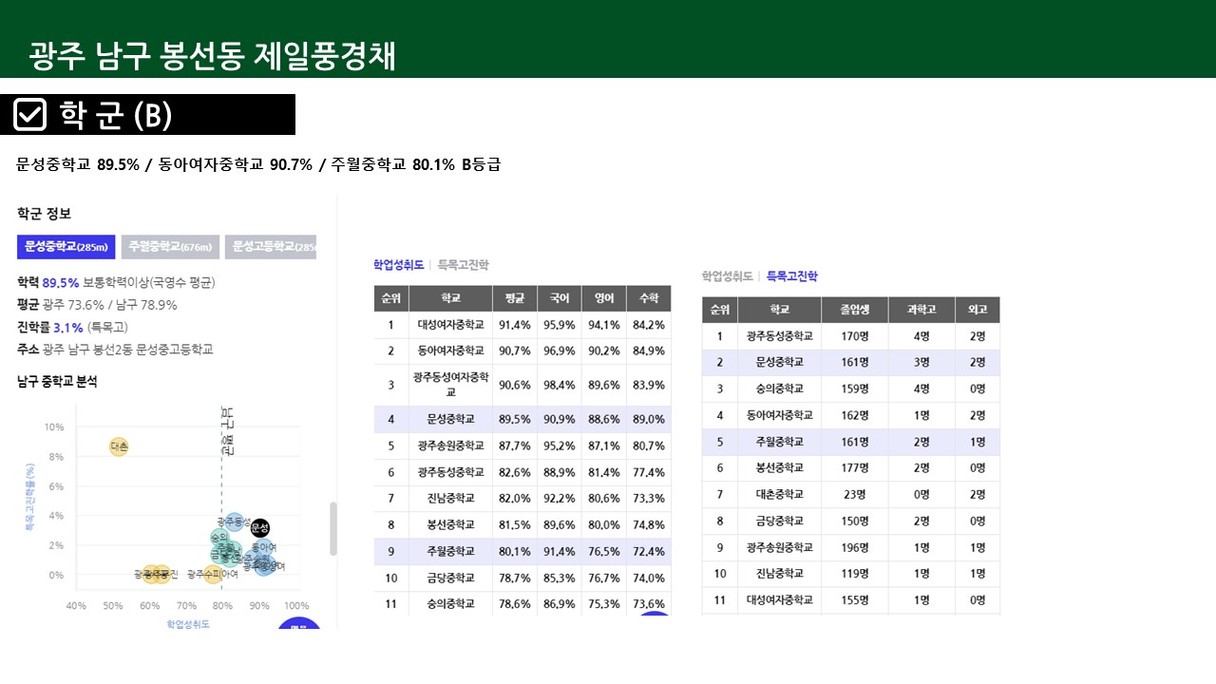Open 특목고진학 tab above the 졸업생 table

click(x=792, y=276)
